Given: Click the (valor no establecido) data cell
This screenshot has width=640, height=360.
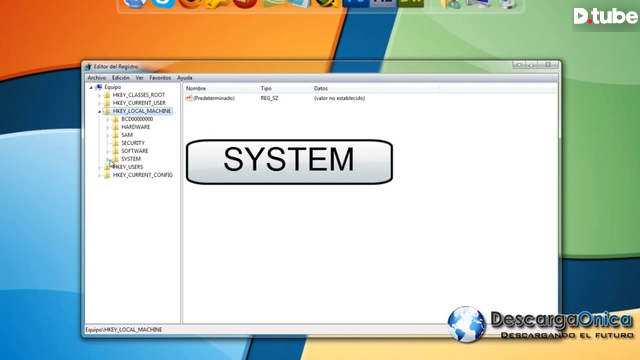Looking at the screenshot, I should click(339, 98).
